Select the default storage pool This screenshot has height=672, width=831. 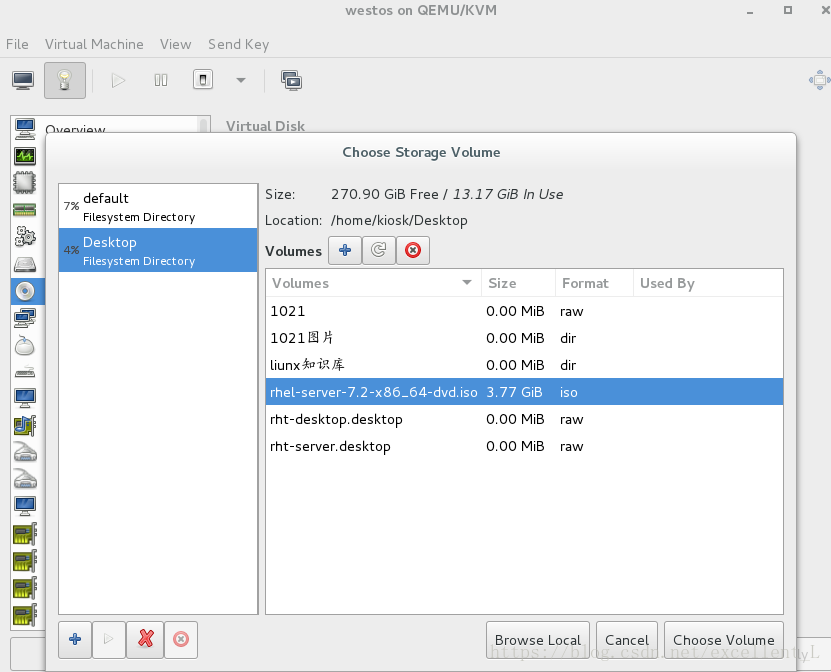[158, 206]
